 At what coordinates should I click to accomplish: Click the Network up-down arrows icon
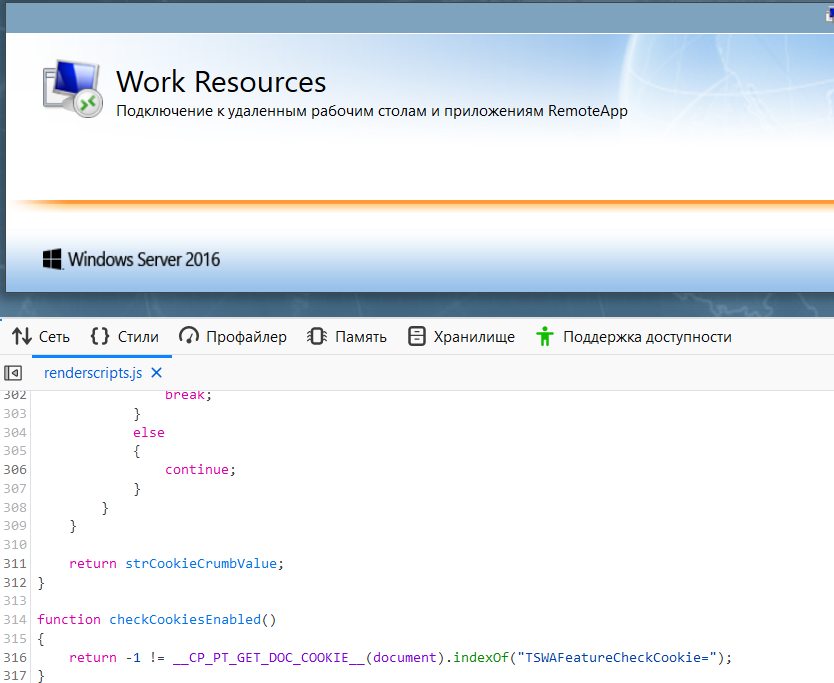tap(22, 337)
